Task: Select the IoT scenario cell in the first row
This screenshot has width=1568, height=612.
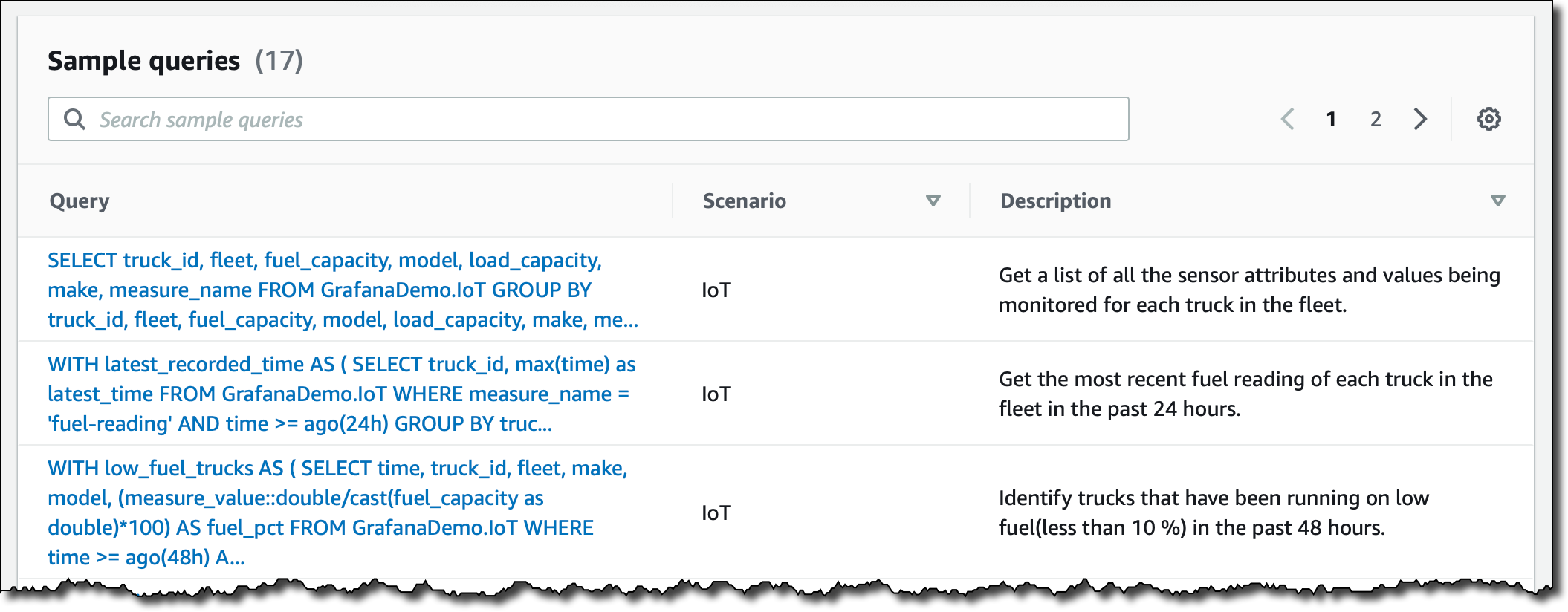Action: (716, 290)
